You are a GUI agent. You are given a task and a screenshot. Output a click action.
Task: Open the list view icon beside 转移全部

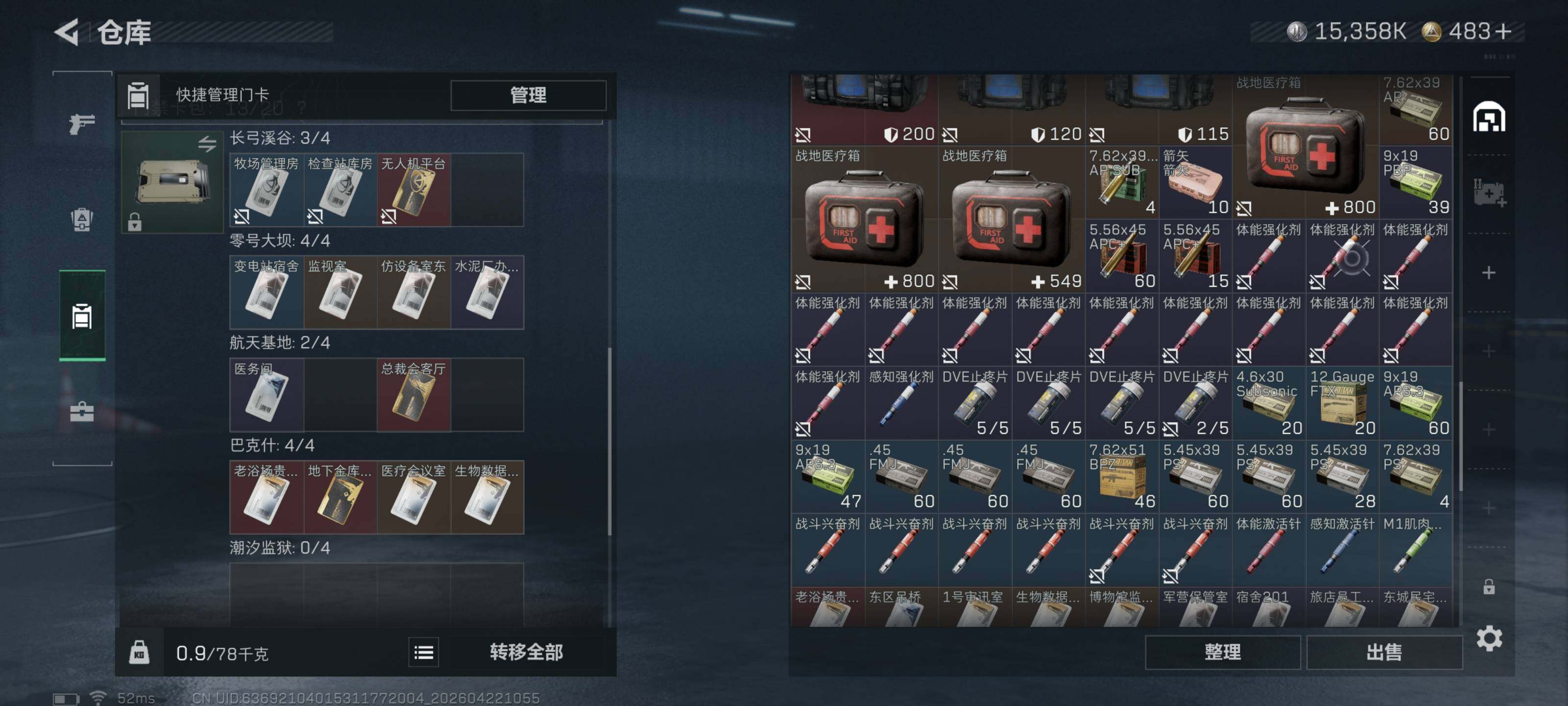[x=423, y=653]
